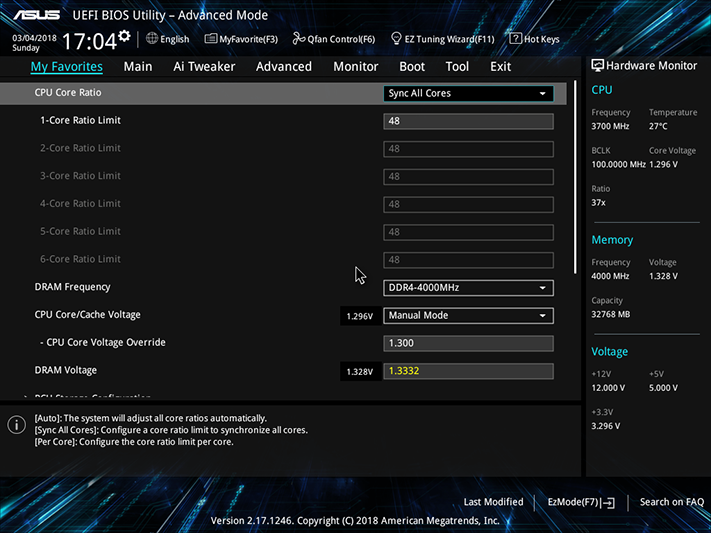The height and width of the screenshot is (533, 711).
Task: Click the English language label
Action: tap(175, 39)
